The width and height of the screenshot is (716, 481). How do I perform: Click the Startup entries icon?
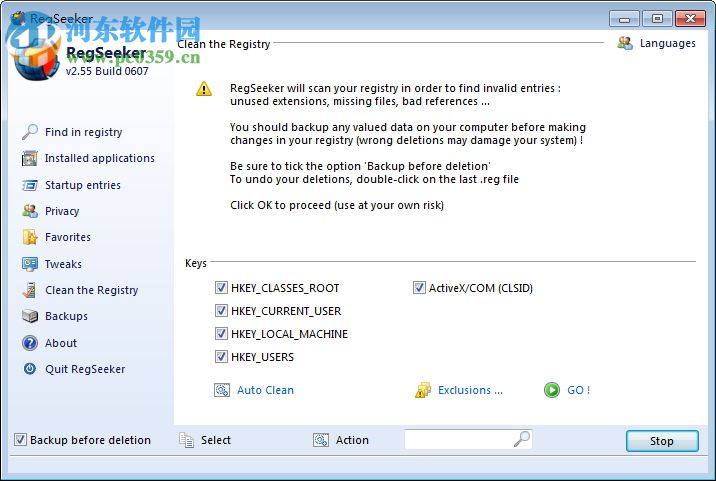coord(30,185)
